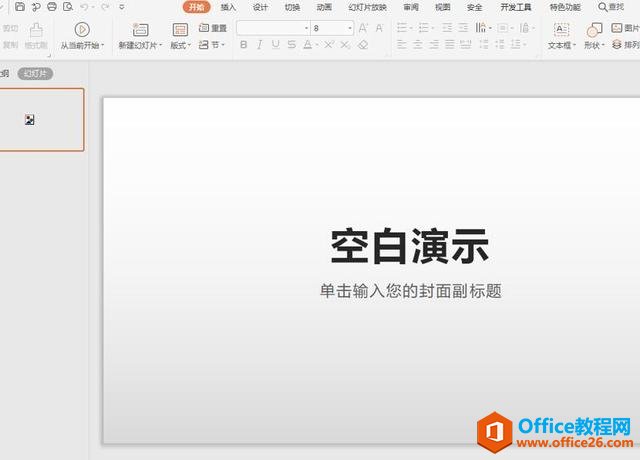The height and width of the screenshot is (460, 640).
Task: Expand the quick access toolbar customize arrow
Action: coord(122,7)
